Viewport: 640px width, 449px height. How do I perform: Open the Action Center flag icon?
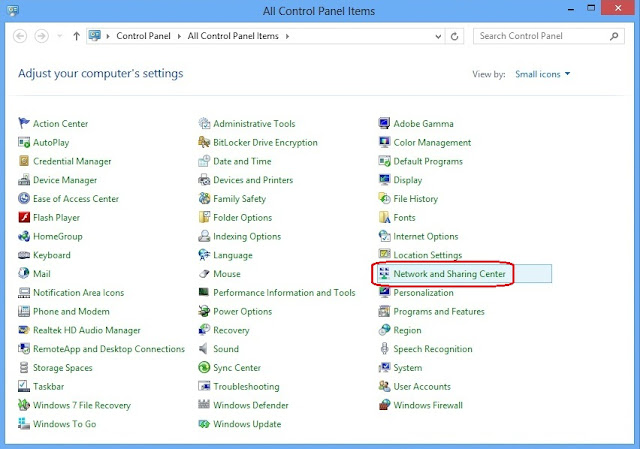[24, 123]
